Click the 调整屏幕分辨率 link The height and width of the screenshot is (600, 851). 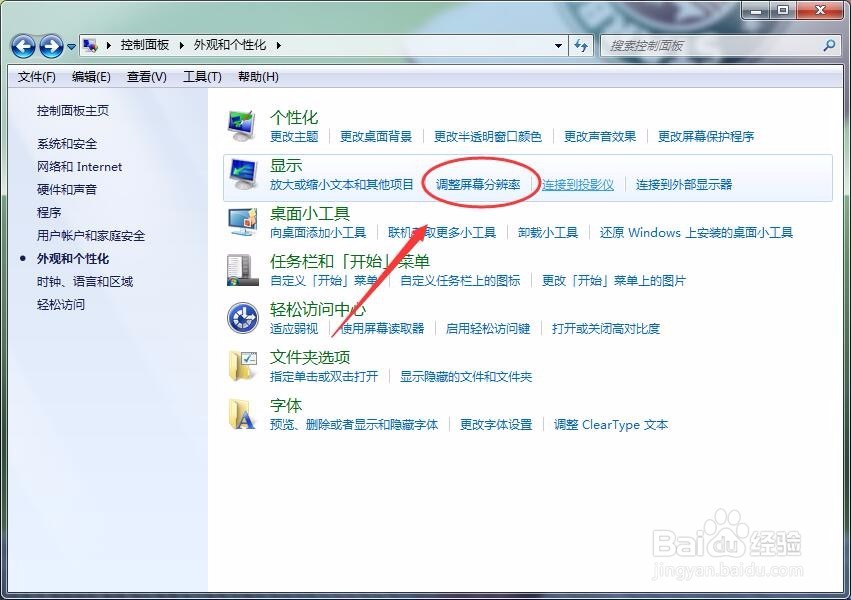tap(478, 184)
